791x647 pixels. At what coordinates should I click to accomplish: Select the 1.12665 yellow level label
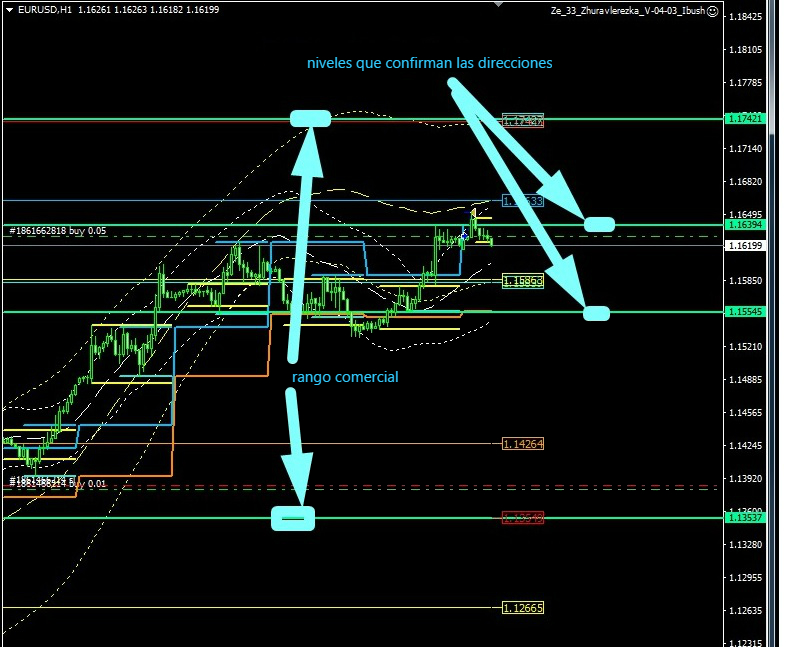(x=522, y=608)
